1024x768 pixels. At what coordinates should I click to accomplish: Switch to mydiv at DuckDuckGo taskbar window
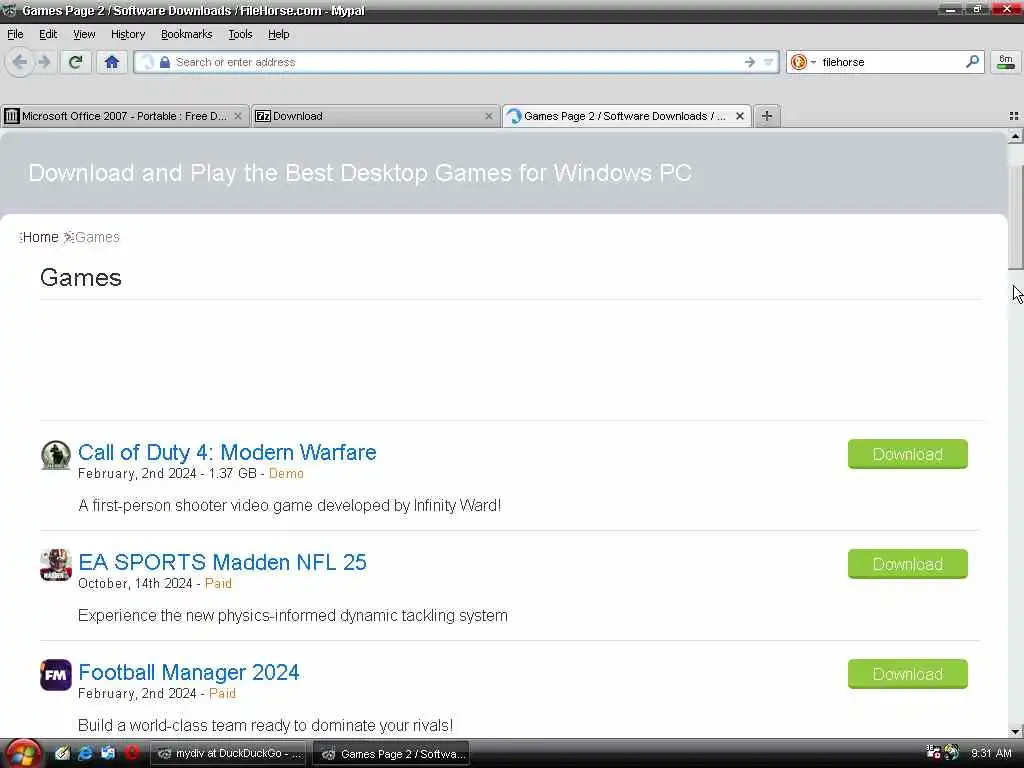(x=230, y=754)
